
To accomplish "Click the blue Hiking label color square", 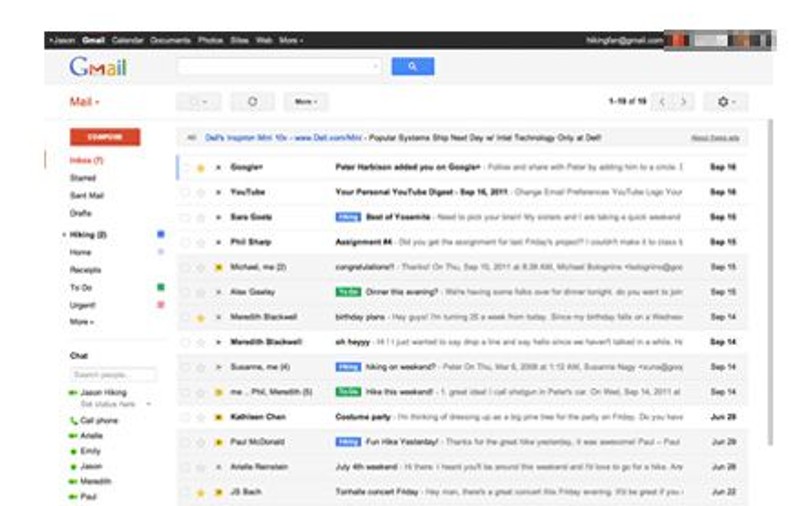I will click(x=161, y=234).
